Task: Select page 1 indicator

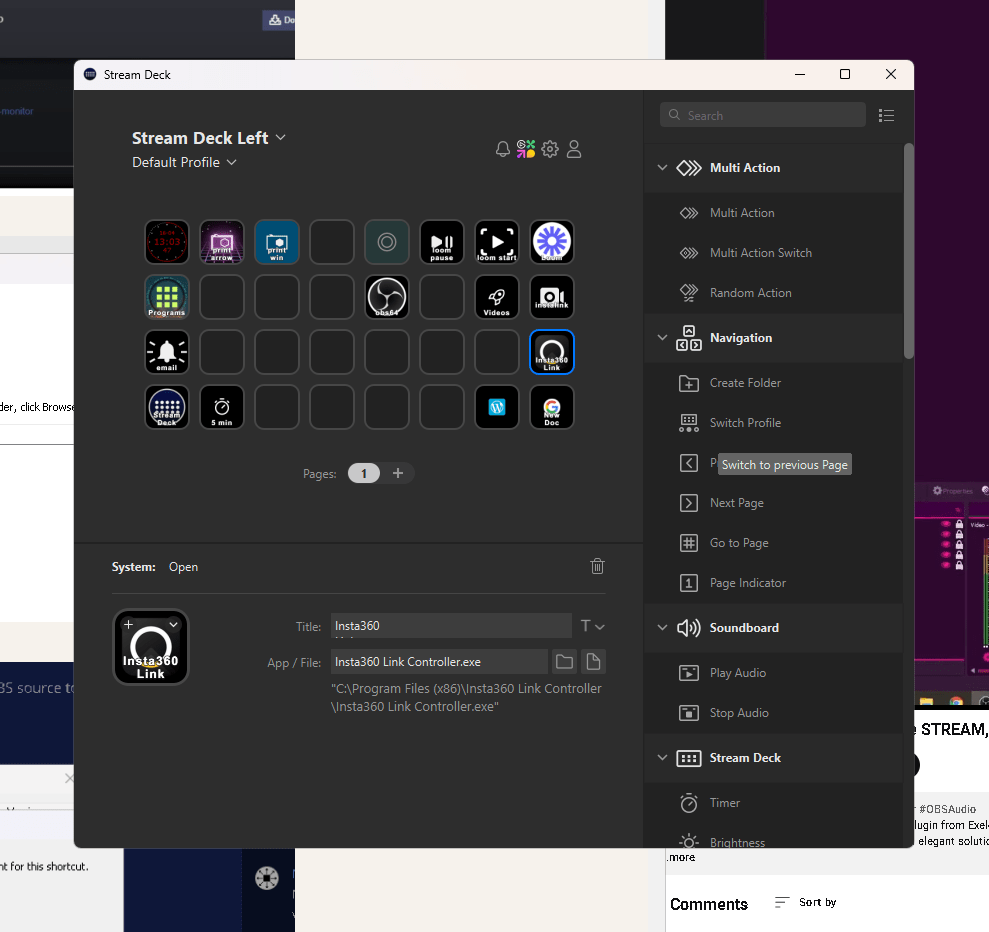Action: (x=364, y=473)
